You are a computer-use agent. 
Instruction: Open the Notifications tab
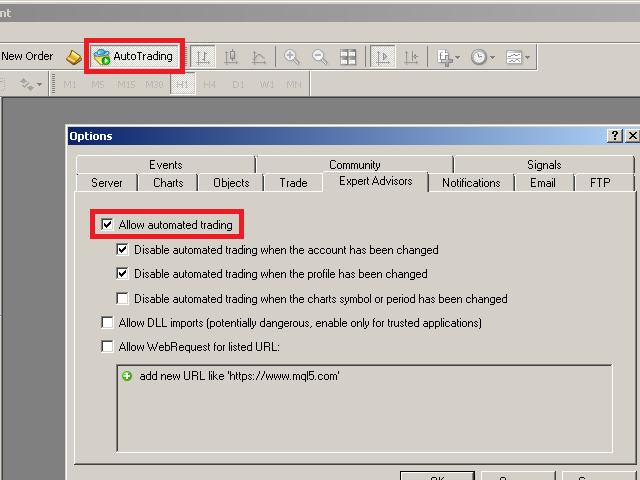click(x=471, y=182)
